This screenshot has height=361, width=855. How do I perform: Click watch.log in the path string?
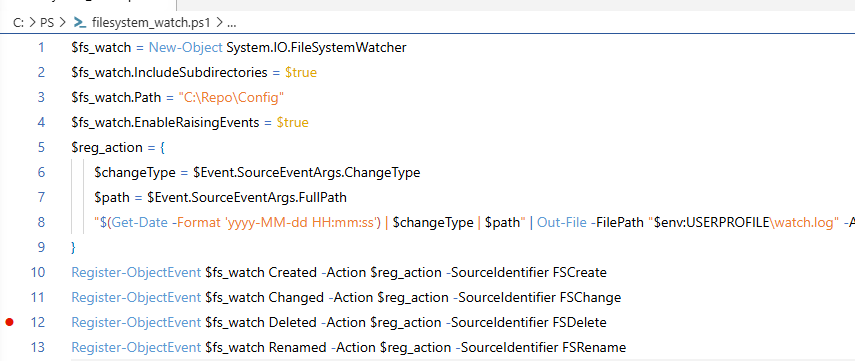tap(805, 222)
